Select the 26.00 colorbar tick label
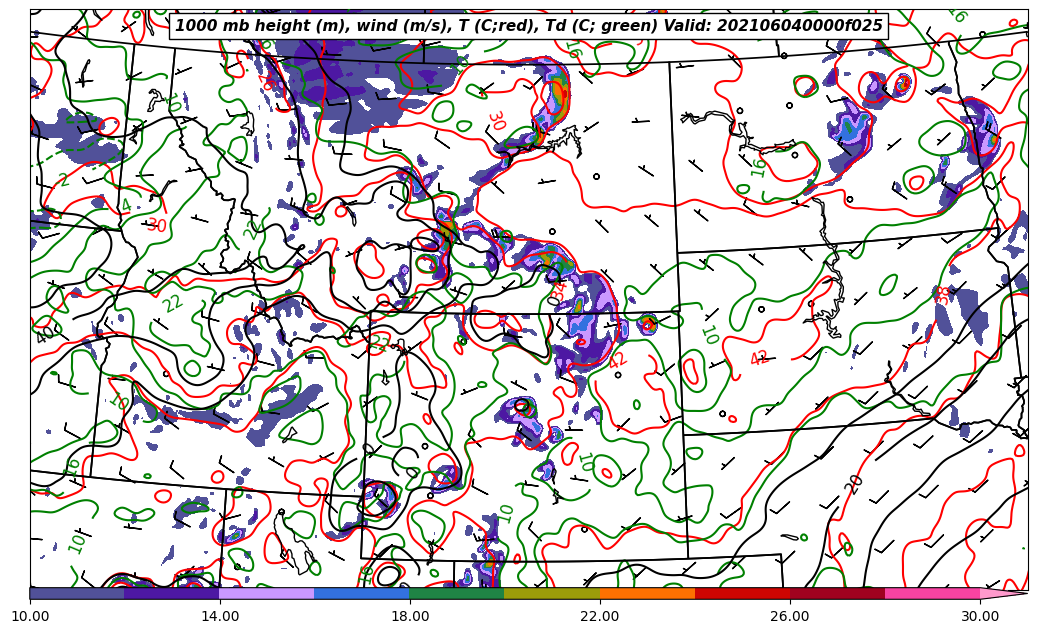This screenshot has height=633, width=1037. click(790, 617)
